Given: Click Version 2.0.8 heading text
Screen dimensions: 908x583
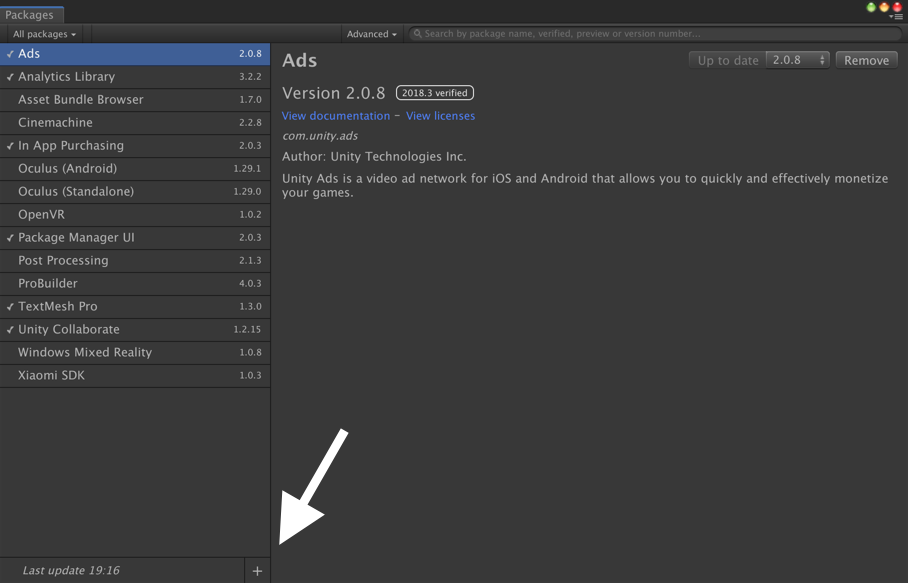Looking at the screenshot, I should (x=334, y=93).
